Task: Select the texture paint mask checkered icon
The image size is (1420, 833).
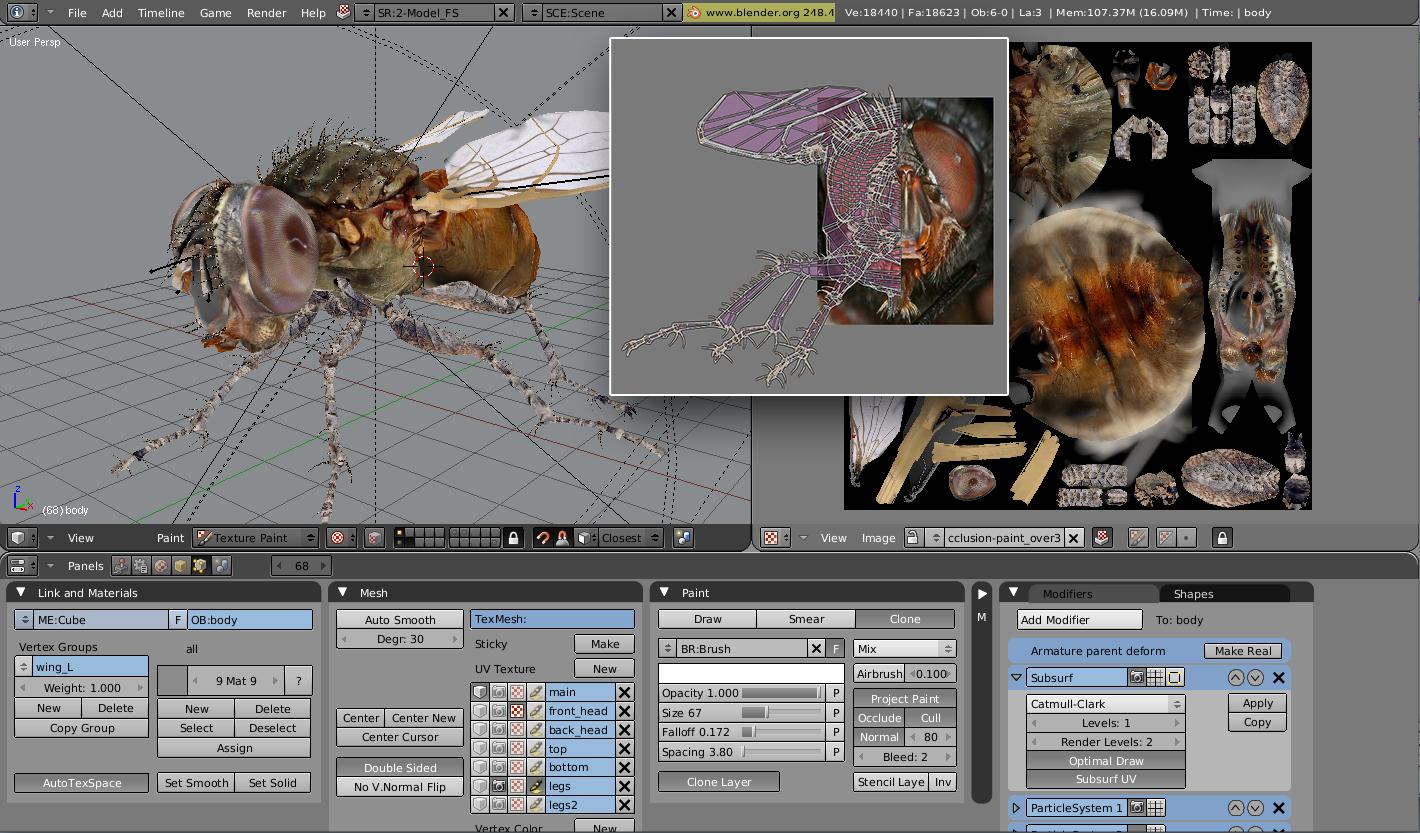Action: tap(375, 537)
